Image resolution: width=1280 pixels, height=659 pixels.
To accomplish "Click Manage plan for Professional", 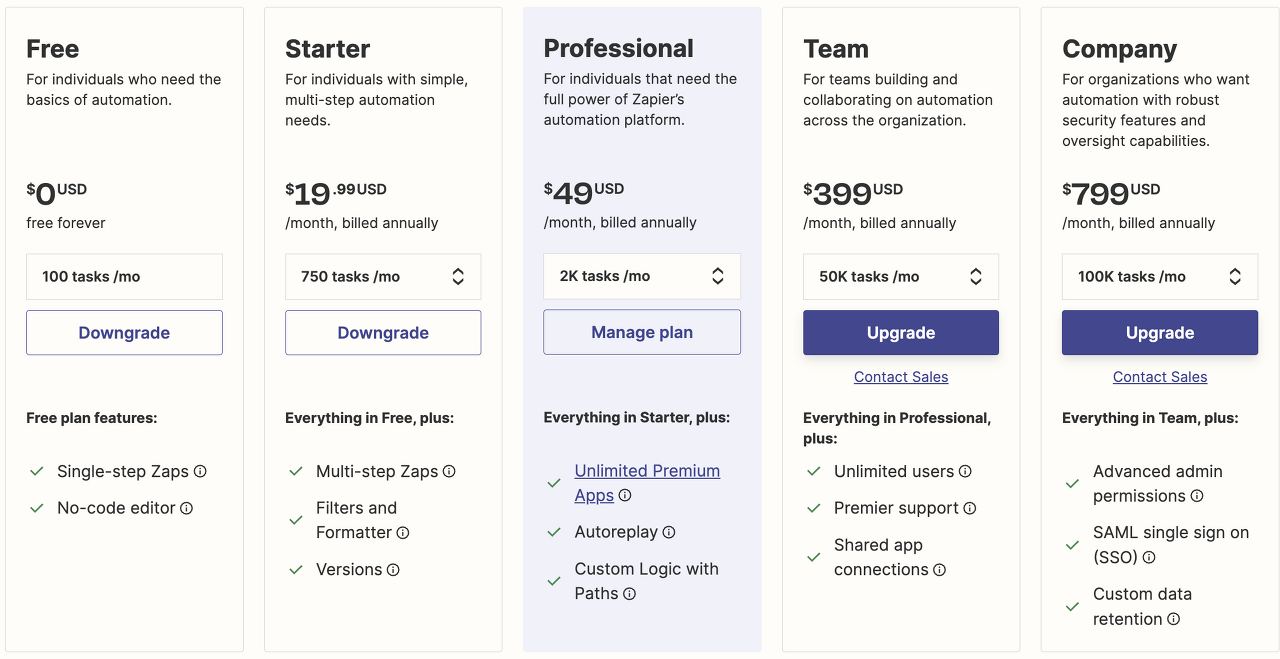I will (x=642, y=332).
